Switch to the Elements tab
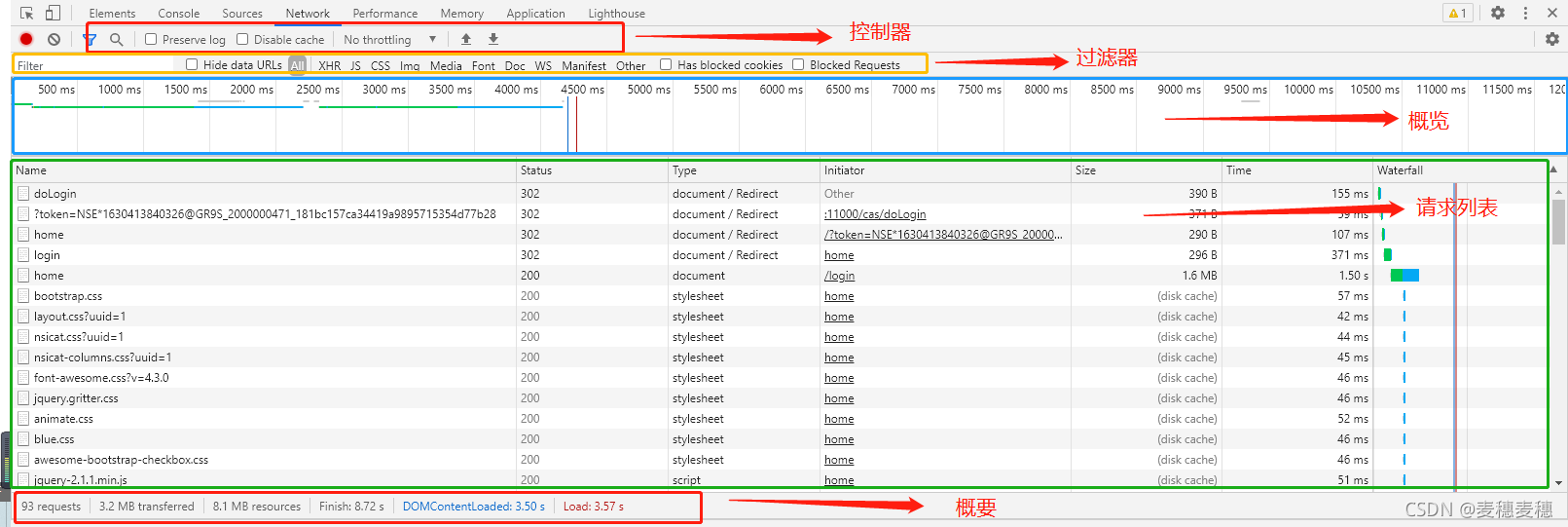The image size is (1568, 527). pyautogui.click(x=112, y=14)
